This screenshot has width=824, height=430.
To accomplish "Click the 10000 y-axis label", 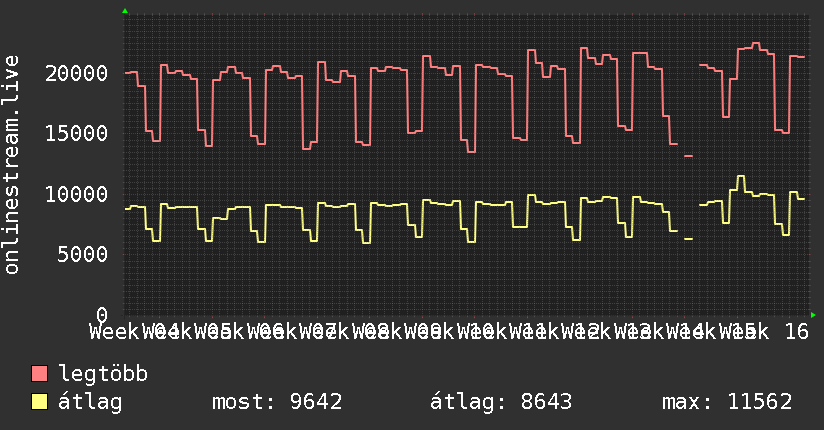I will [x=77, y=194].
